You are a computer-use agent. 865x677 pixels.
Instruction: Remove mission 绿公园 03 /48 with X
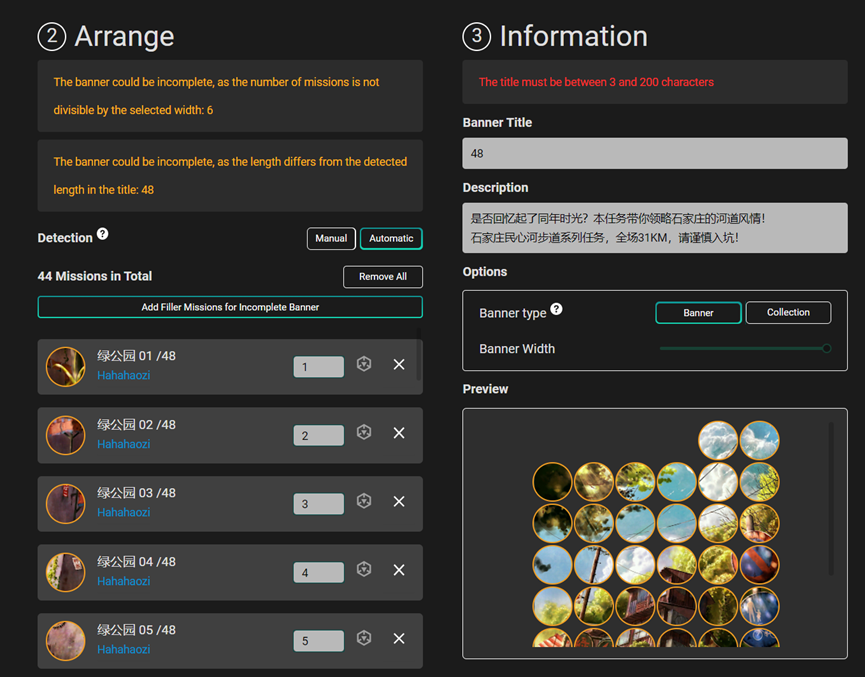[399, 502]
